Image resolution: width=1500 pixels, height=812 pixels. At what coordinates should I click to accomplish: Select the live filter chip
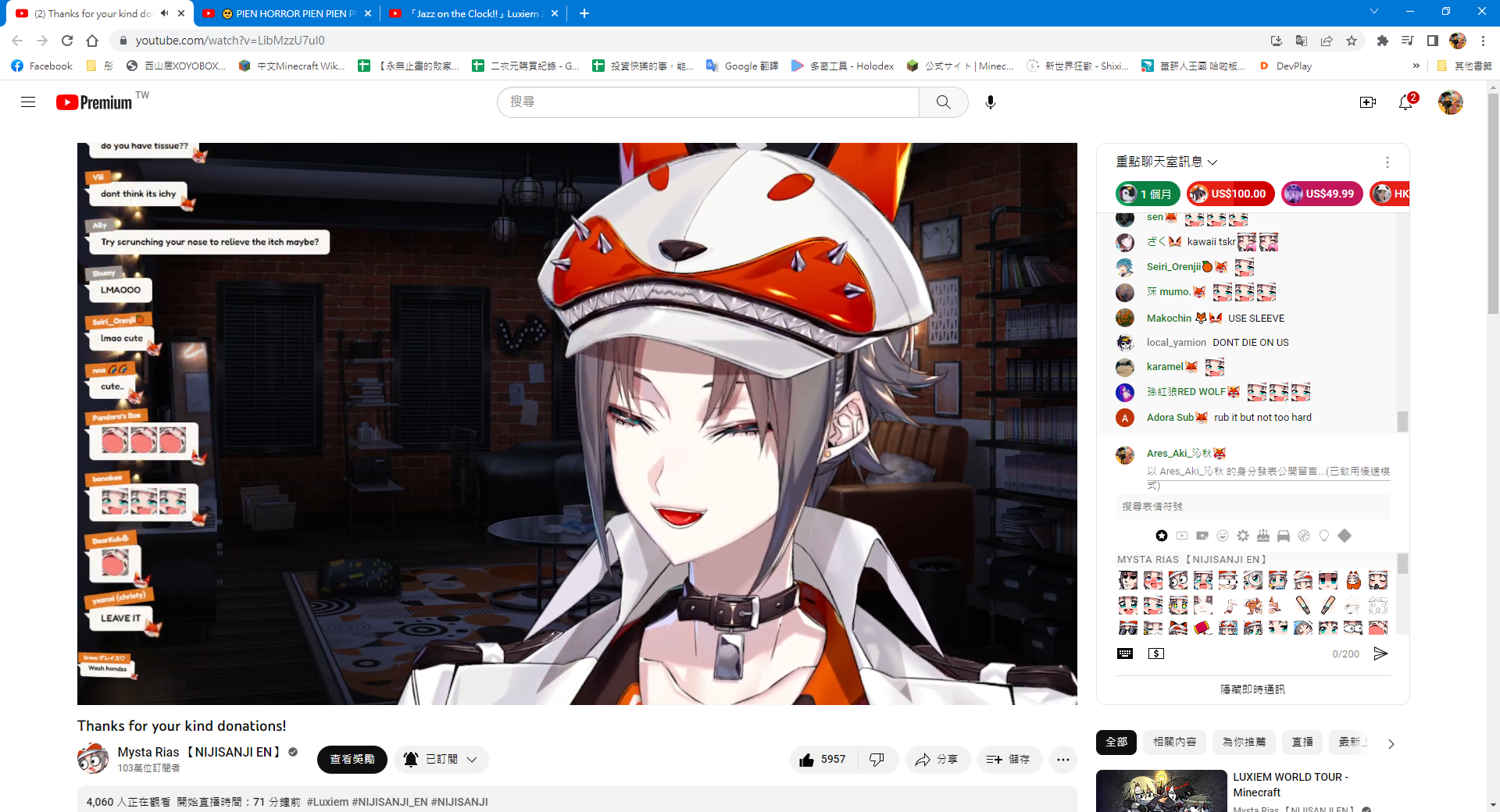point(1302,742)
